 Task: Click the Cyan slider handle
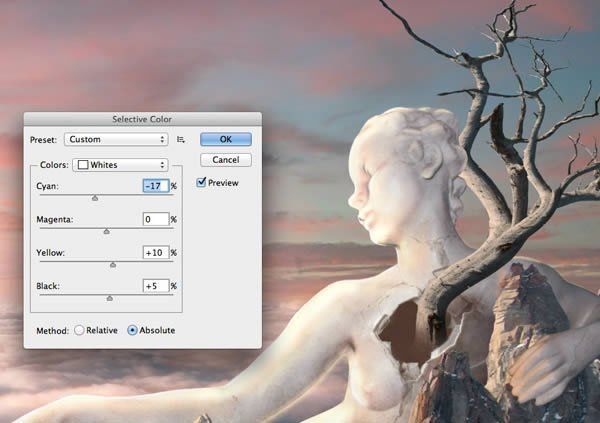pos(95,198)
